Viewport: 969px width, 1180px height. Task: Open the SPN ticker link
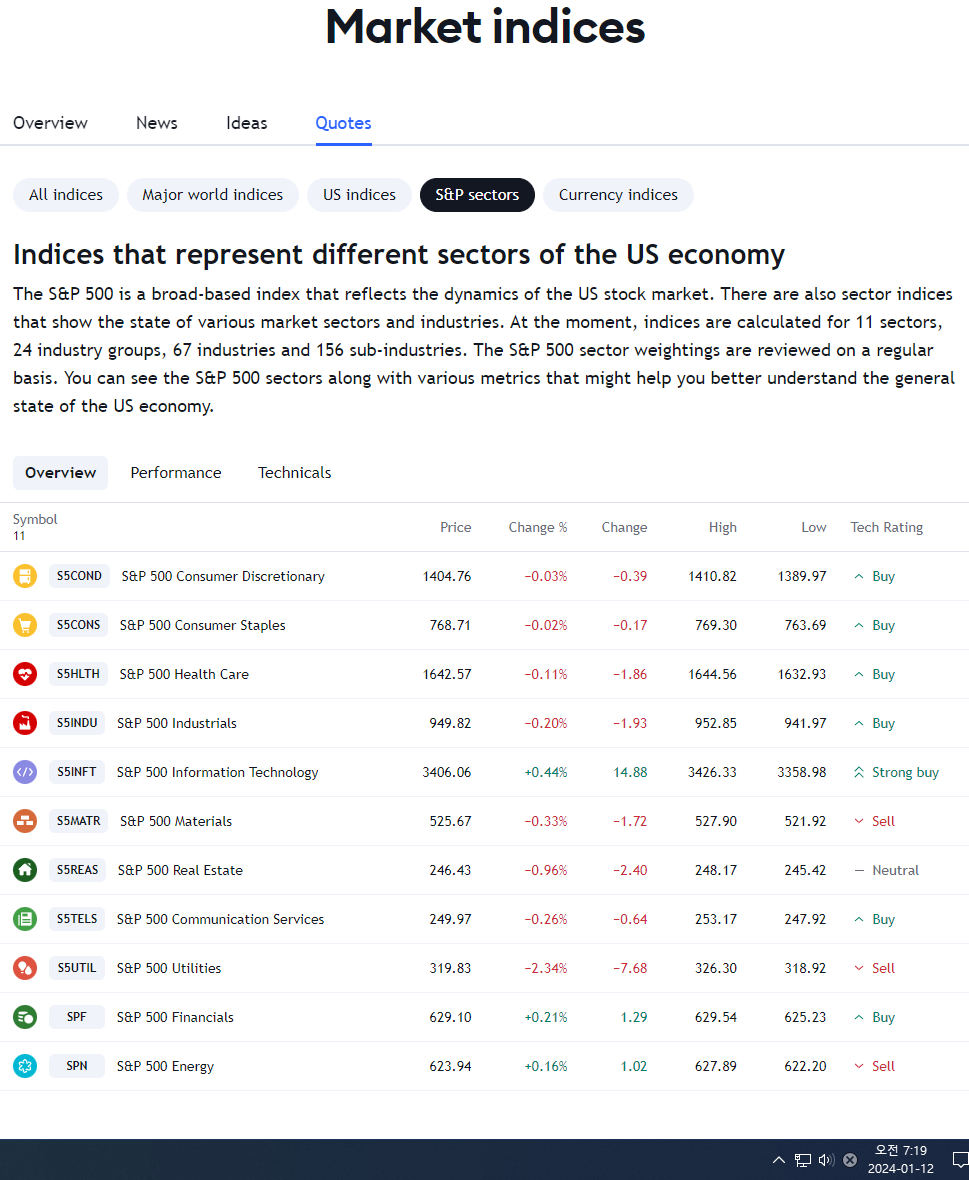pyautogui.click(x=77, y=1066)
